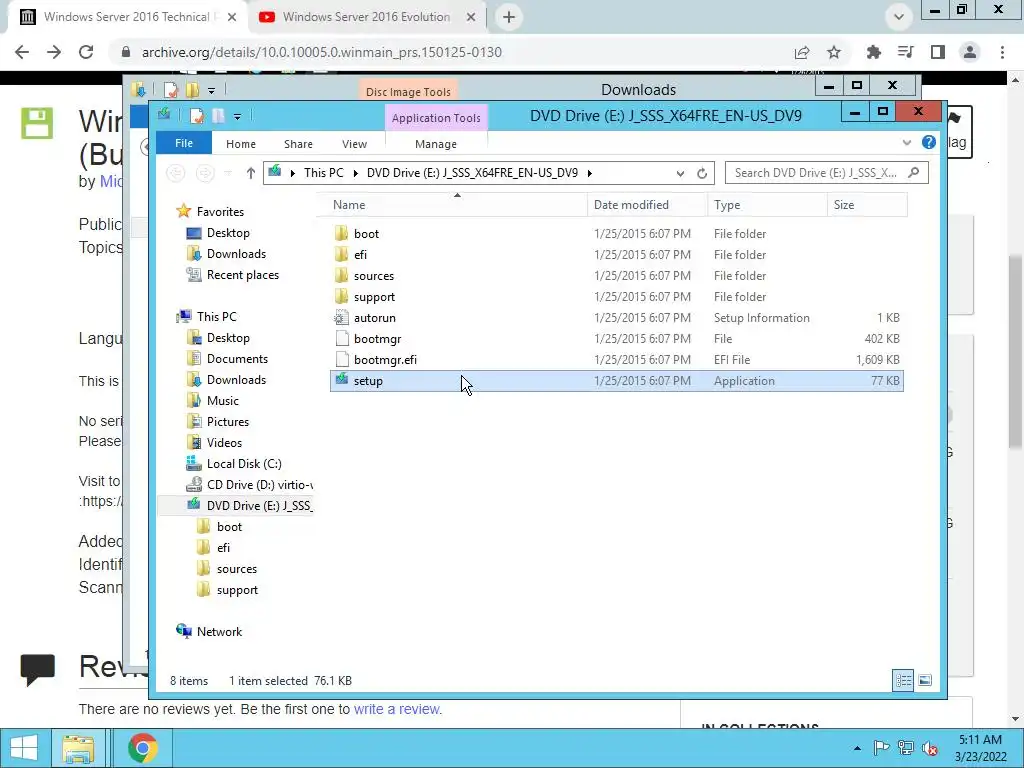Click Action Center flag tray icon
Viewport: 1024px width, 768px height.
click(881, 748)
